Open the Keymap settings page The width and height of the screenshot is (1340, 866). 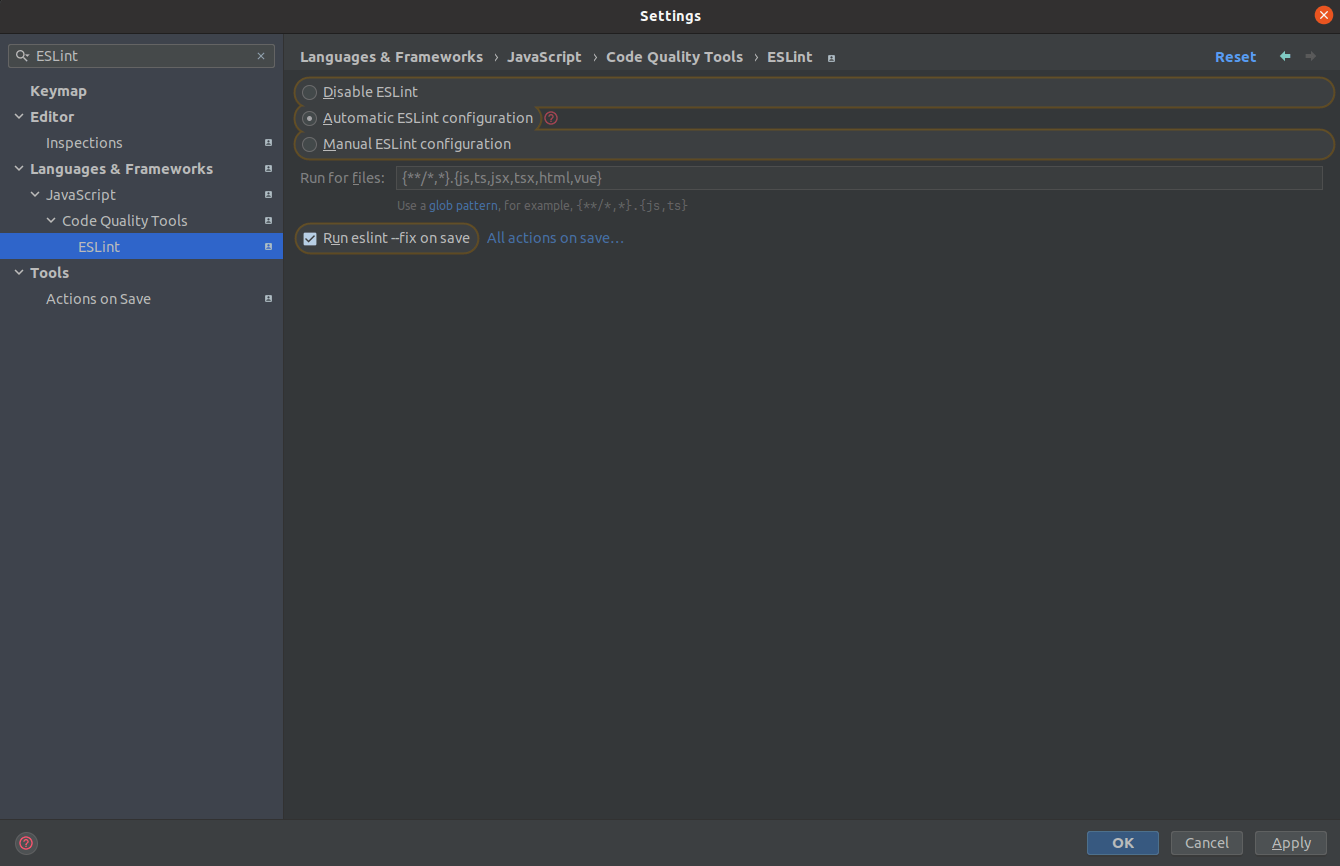tap(58, 91)
